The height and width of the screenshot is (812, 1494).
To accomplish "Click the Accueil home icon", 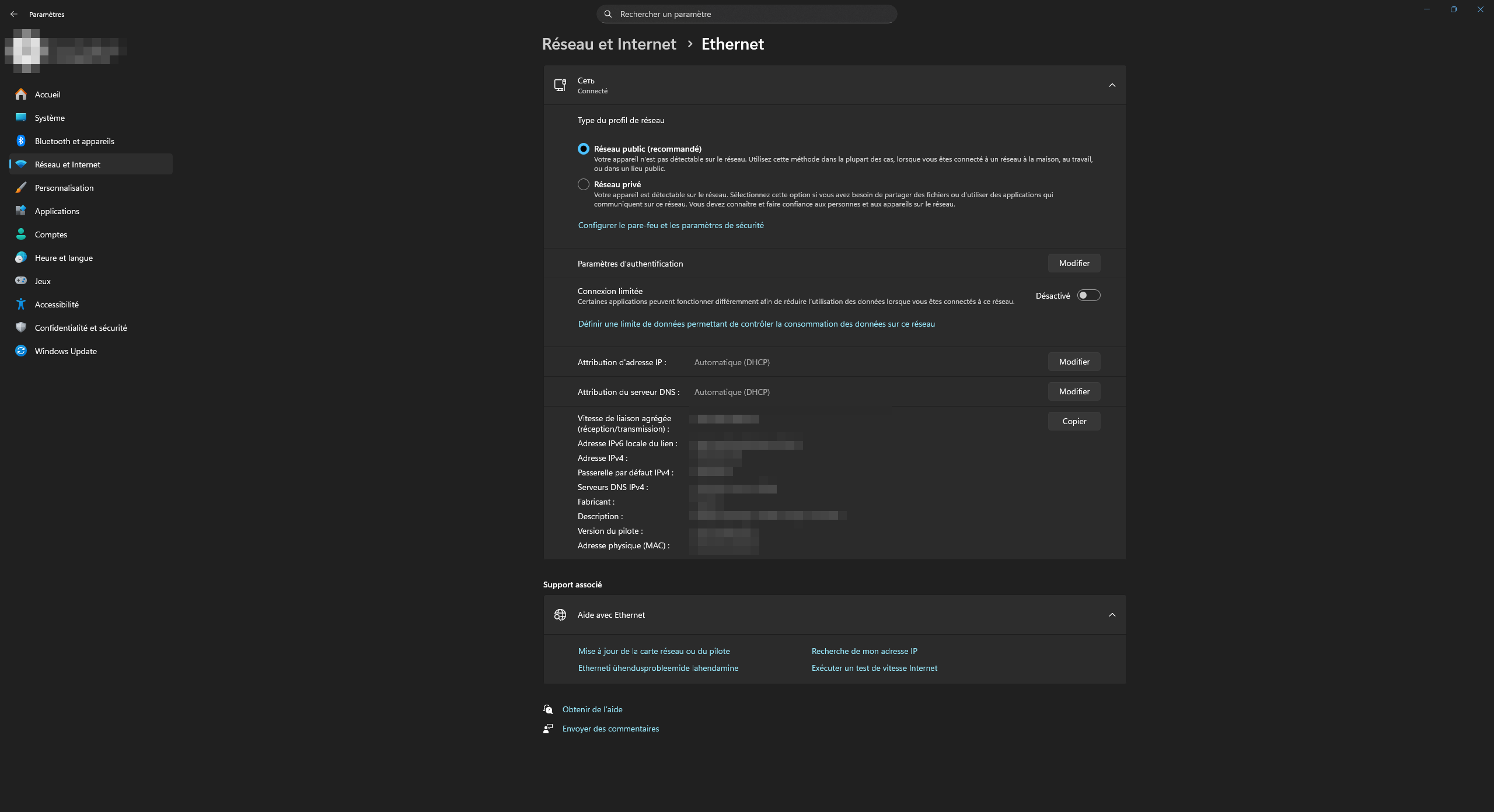I will point(21,94).
